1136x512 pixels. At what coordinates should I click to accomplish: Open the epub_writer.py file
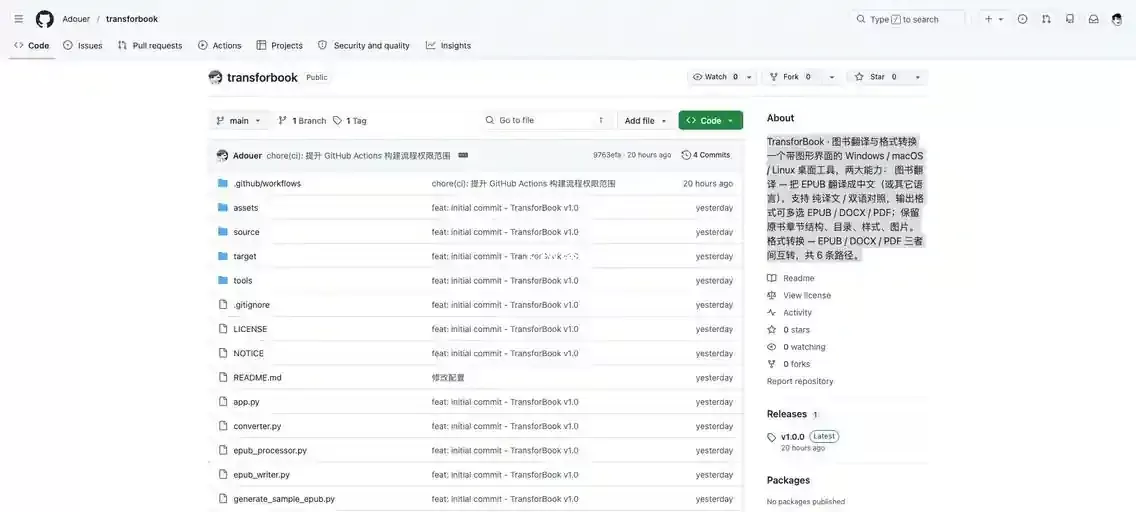[262, 475]
